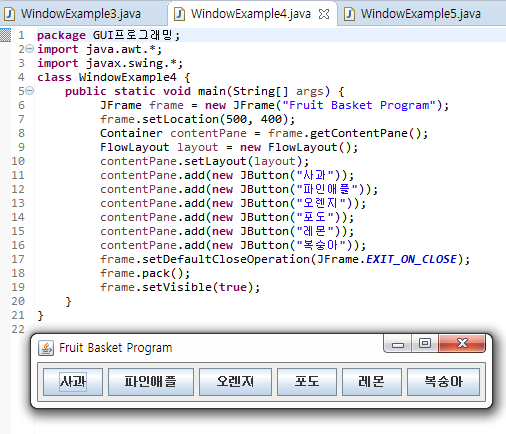This screenshot has height=434, width=506.
Task: Click "args" parameter in main method
Action: 310,91
